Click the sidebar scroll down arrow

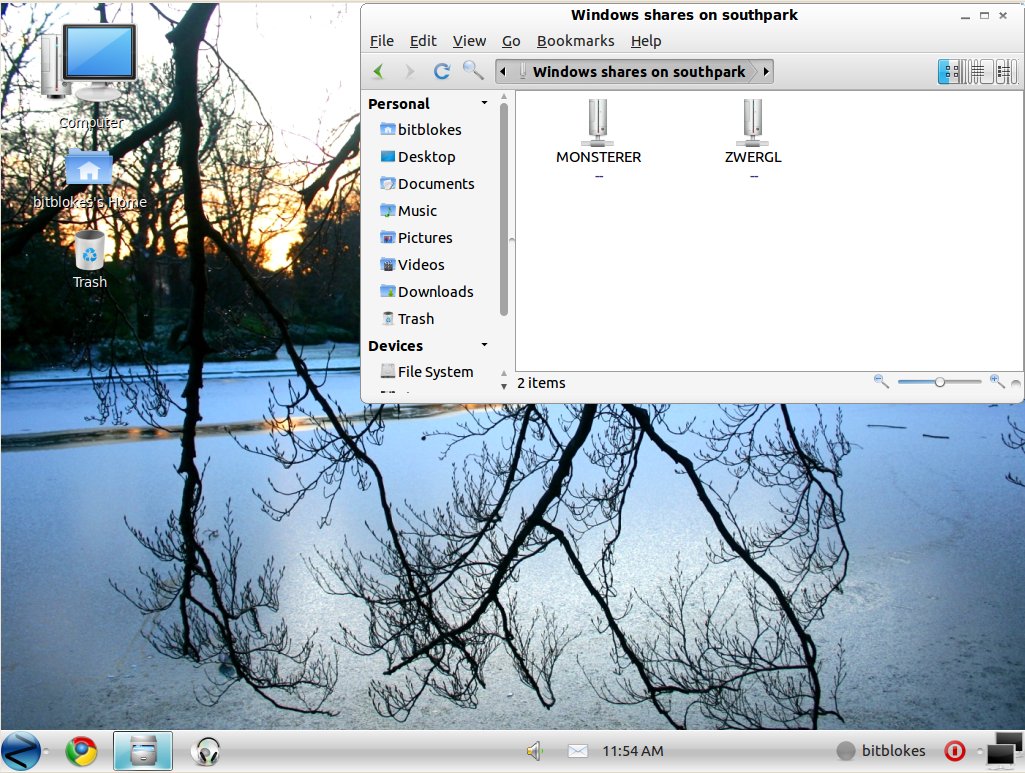tap(503, 386)
